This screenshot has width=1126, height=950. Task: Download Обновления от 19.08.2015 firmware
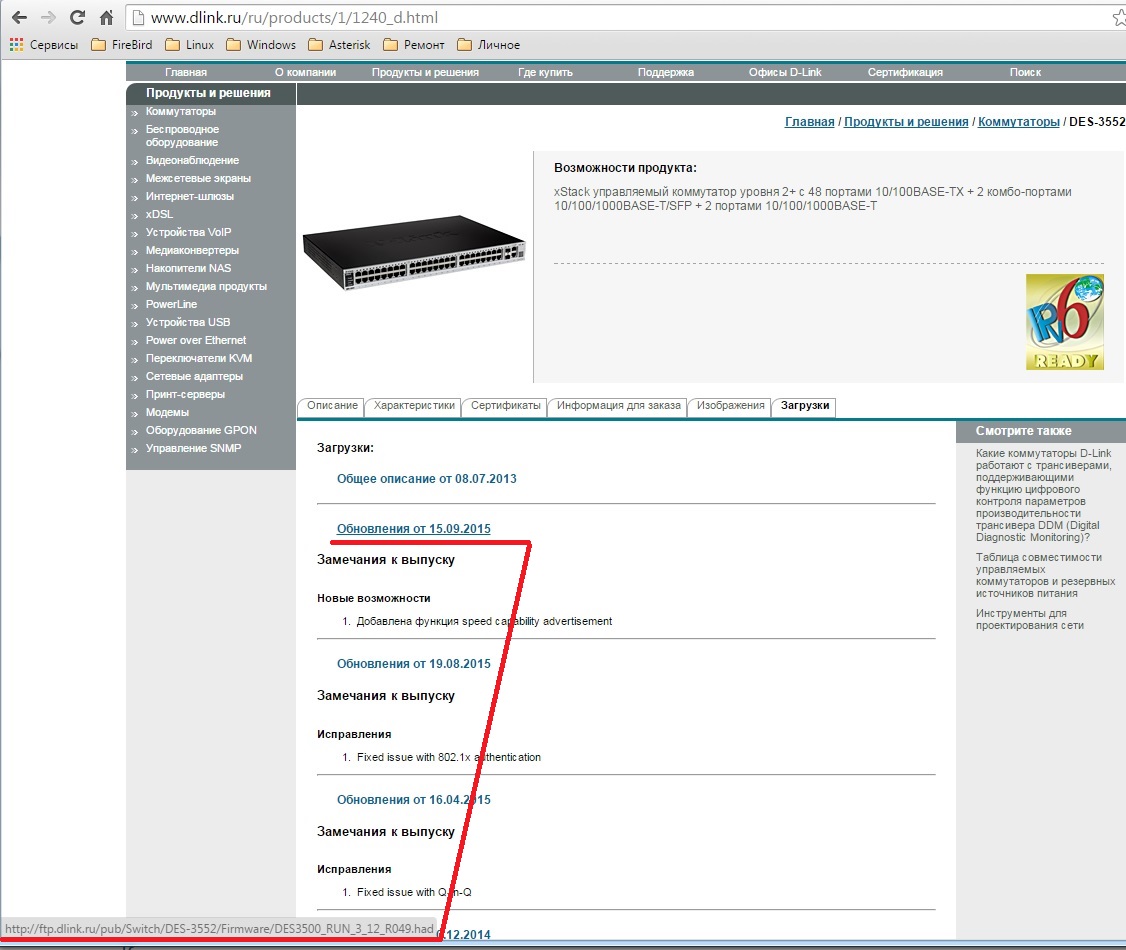point(414,664)
